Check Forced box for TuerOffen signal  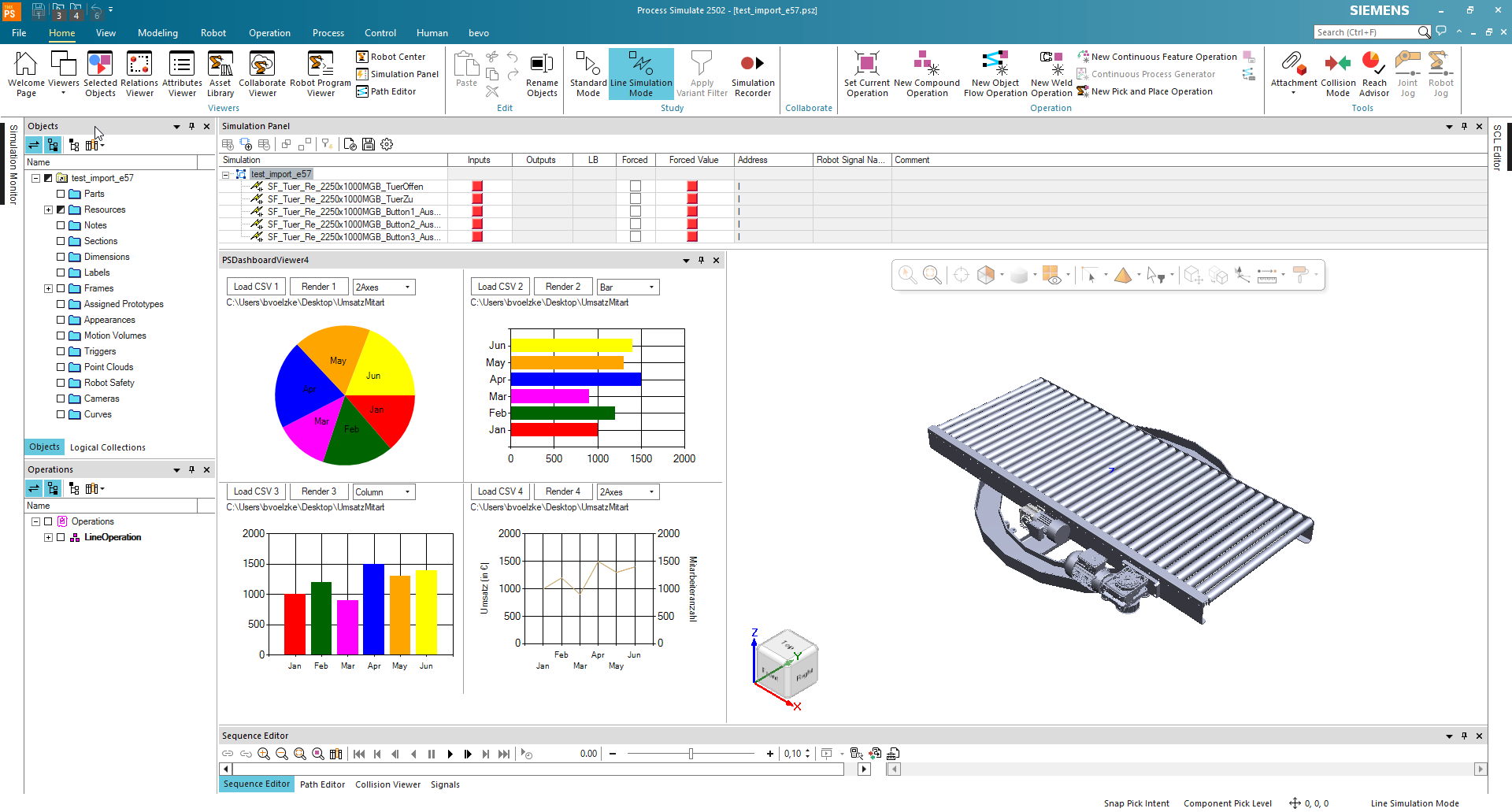pyautogui.click(x=636, y=187)
